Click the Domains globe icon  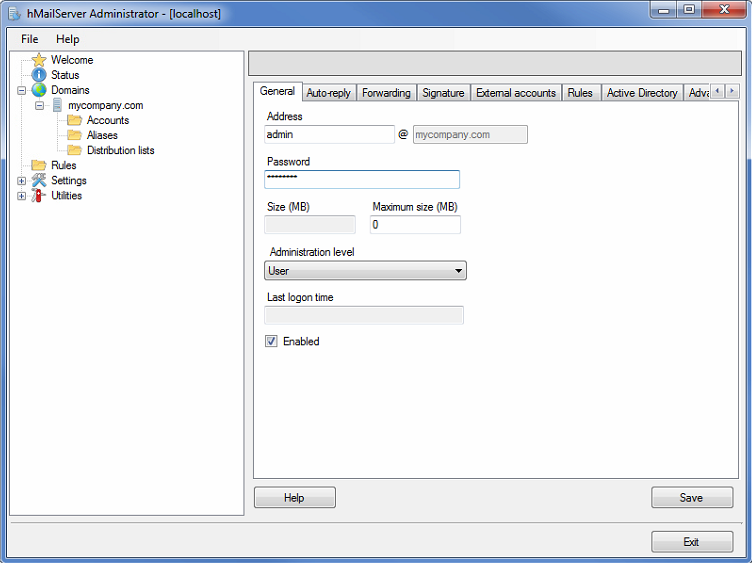tap(39, 90)
